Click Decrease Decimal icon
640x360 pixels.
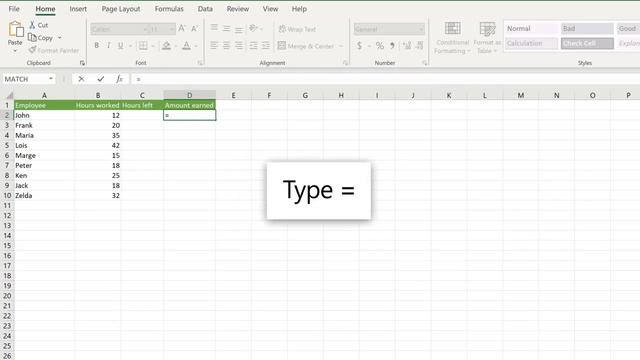coord(420,45)
